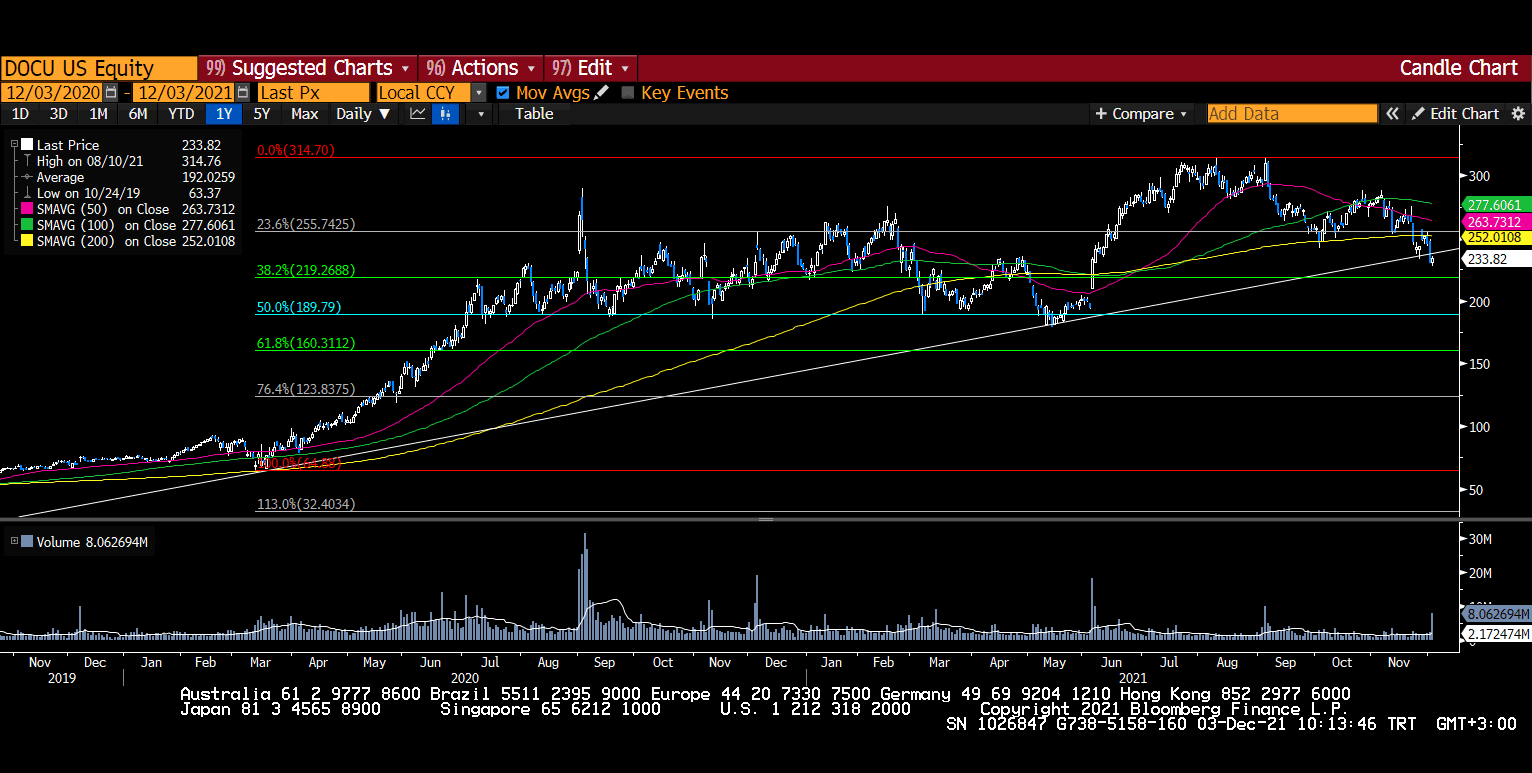Image resolution: width=1532 pixels, height=773 pixels.
Task: Open the Compare dropdown
Action: pos(1141,114)
